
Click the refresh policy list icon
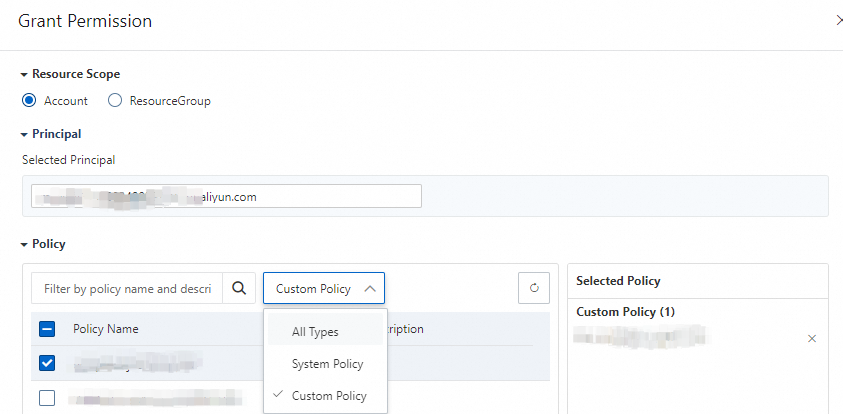coord(534,289)
